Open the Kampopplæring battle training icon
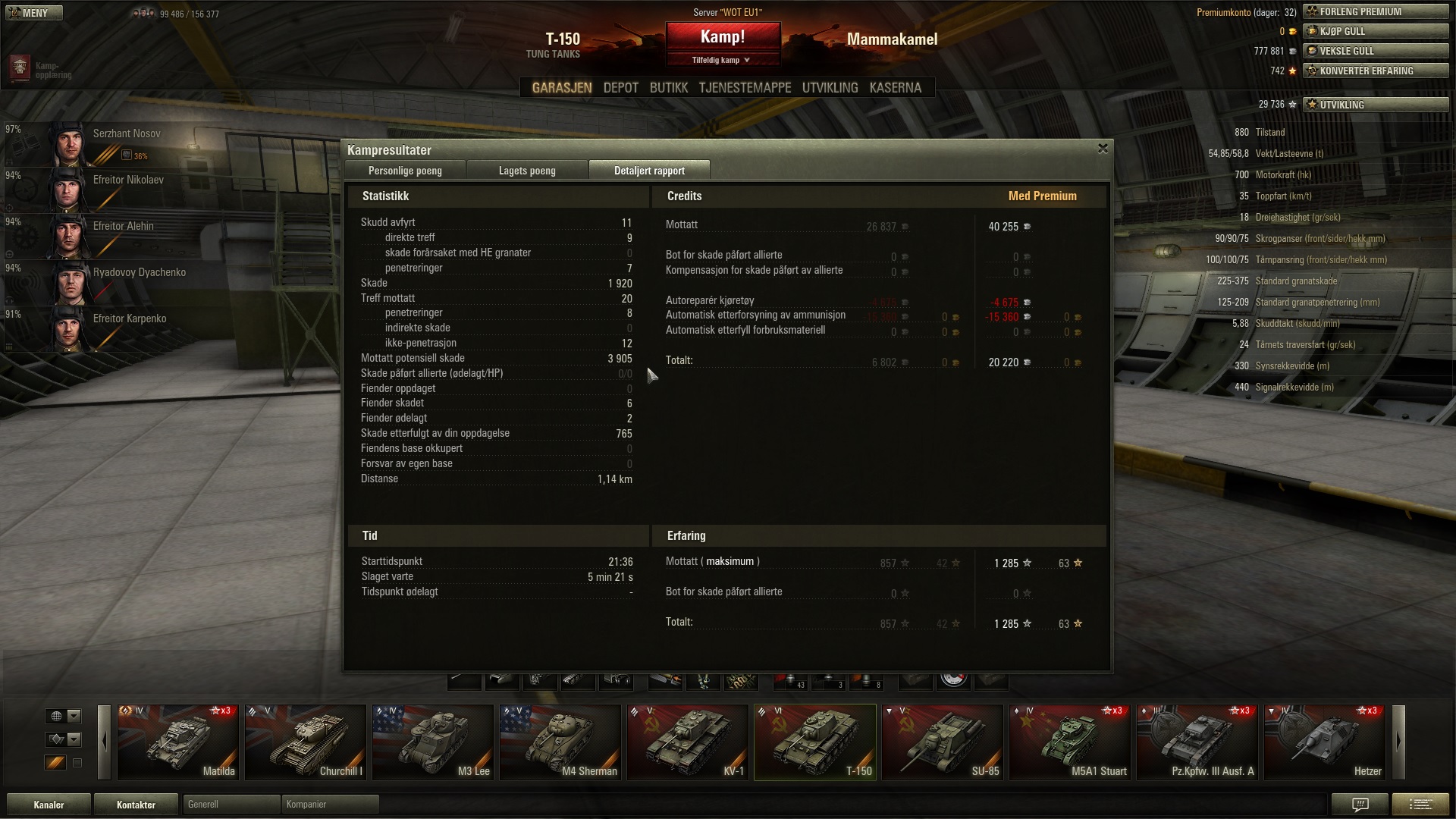Image resolution: width=1456 pixels, height=819 pixels. [20, 68]
